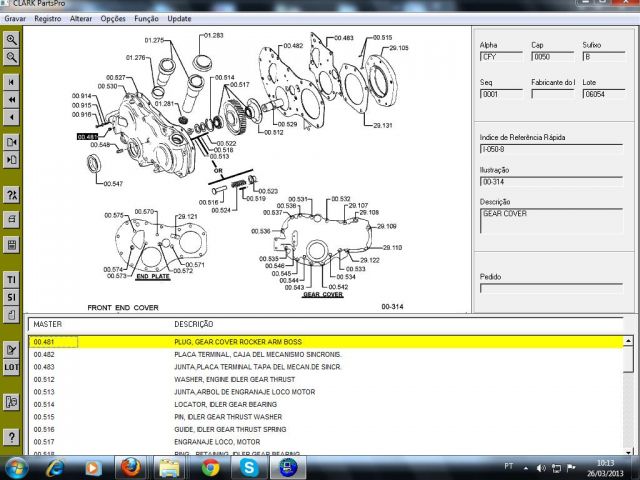Select row 00.516 GUIDE, IDLER GEAR THRUST

[326, 429]
